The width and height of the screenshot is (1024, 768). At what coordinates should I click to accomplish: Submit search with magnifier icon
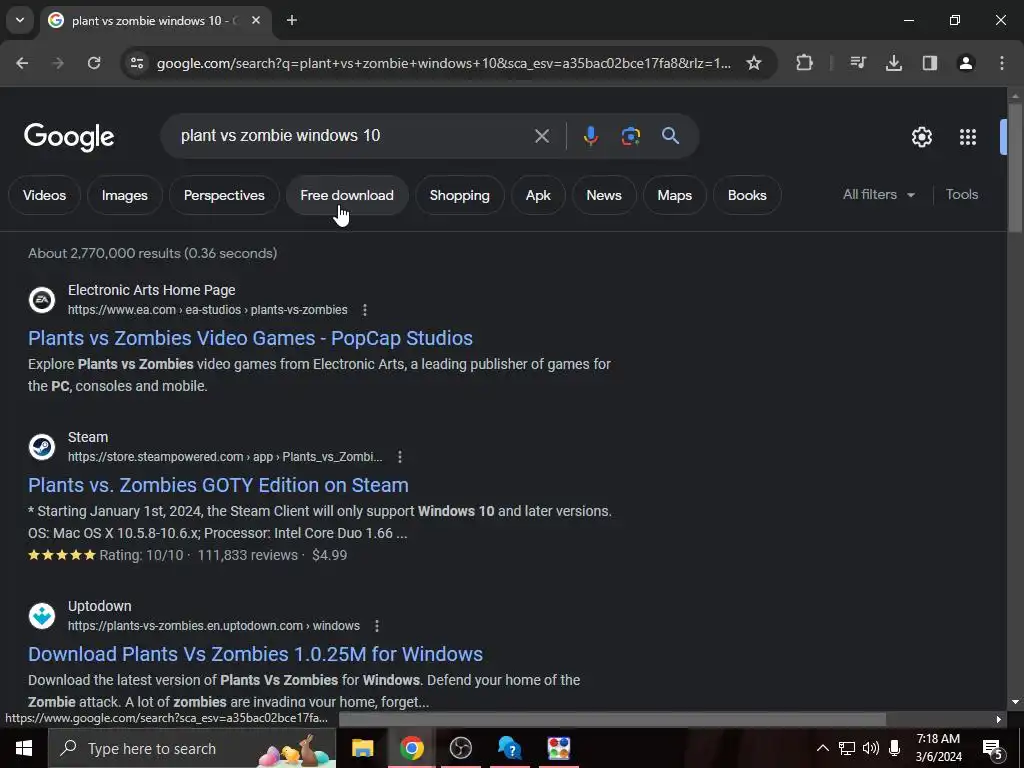(x=671, y=136)
